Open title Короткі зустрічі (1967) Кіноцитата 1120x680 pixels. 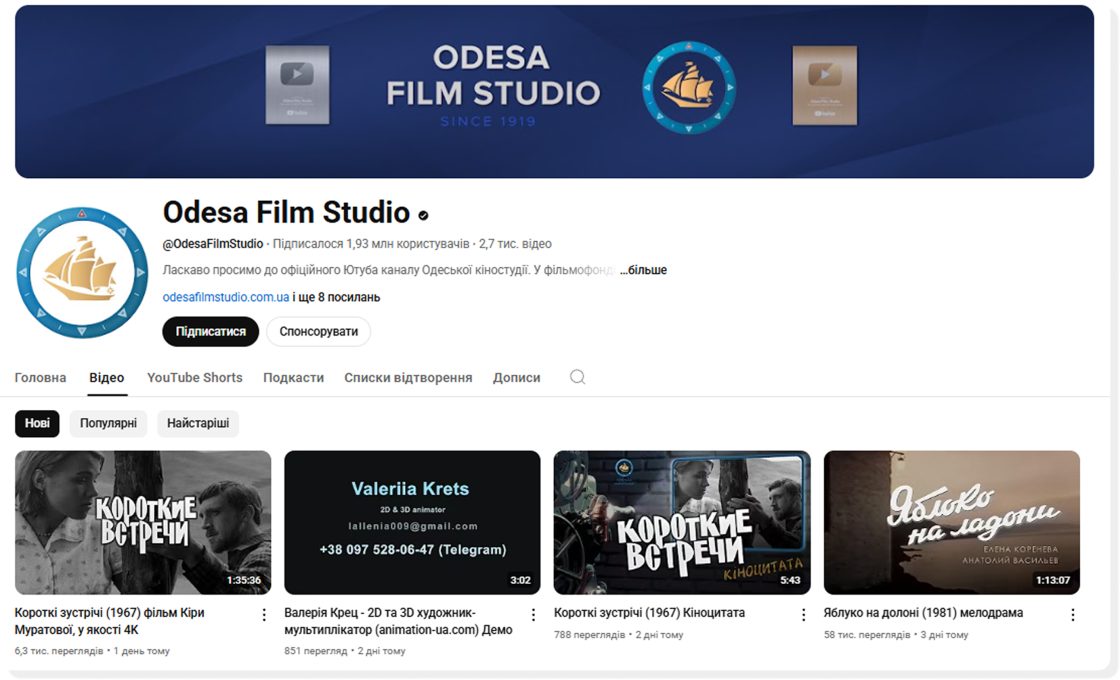[x=649, y=613]
